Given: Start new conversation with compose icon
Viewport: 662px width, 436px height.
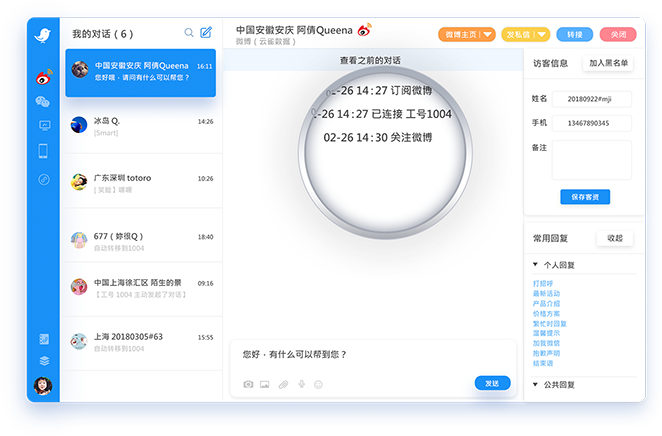Looking at the screenshot, I should click(206, 33).
